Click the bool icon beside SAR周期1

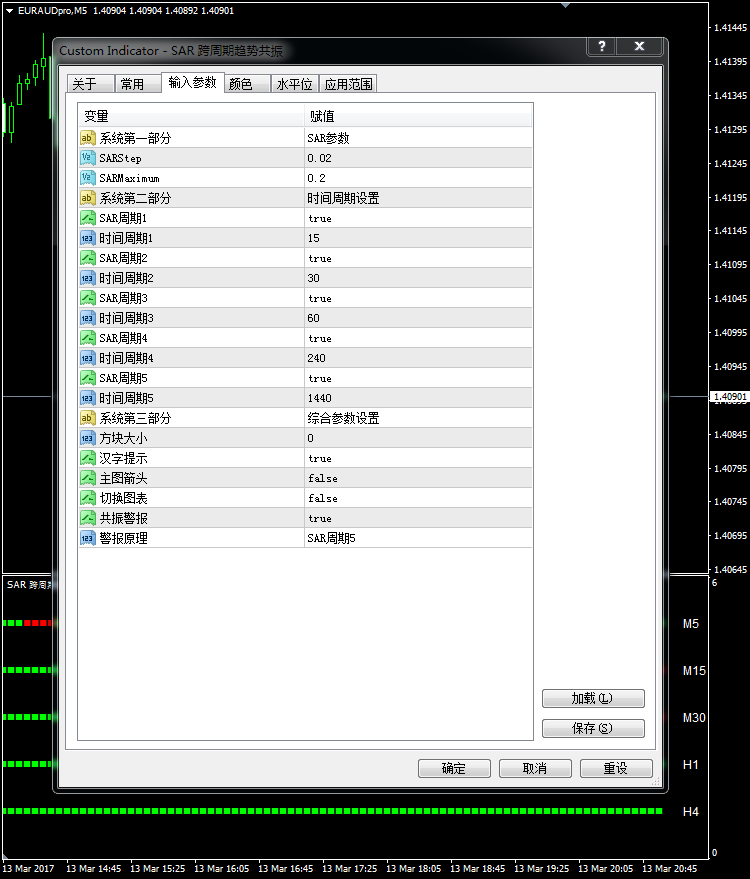tap(87, 218)
